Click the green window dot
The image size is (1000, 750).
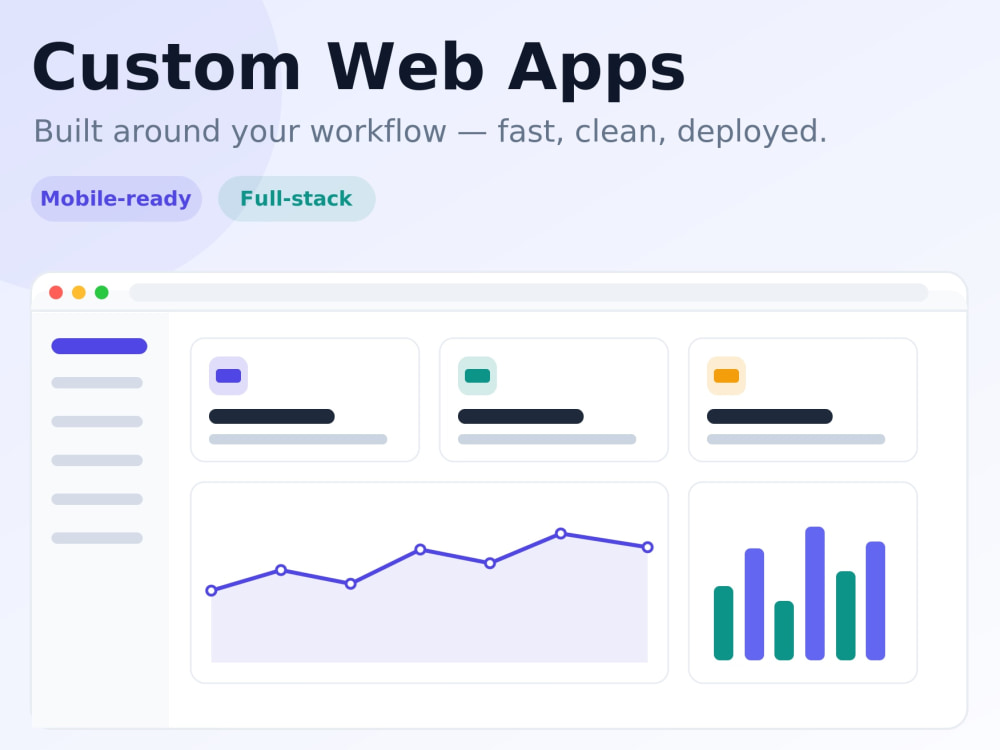point(101,293)
